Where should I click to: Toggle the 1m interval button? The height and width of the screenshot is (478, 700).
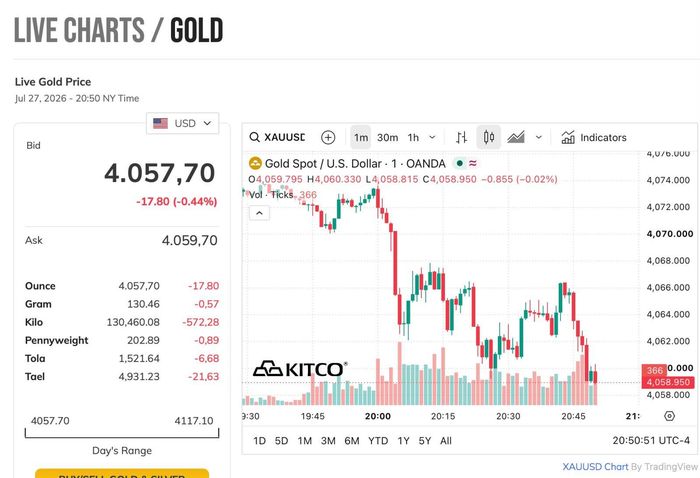[361, 137]
